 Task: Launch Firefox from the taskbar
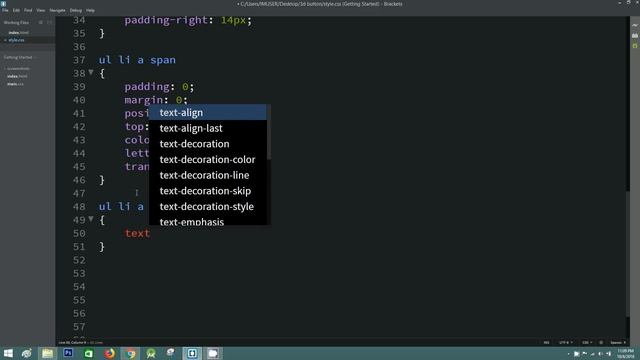pyautogui.click(x=109, y=353)
